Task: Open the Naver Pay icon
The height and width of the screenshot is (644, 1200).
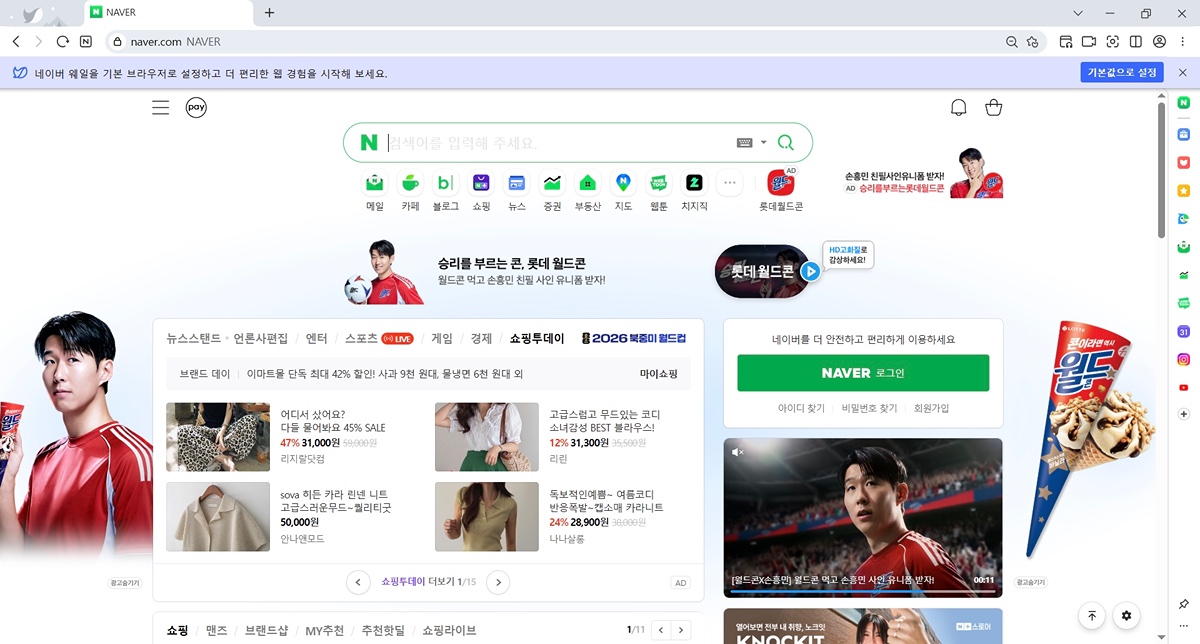Action: [196, 108]
